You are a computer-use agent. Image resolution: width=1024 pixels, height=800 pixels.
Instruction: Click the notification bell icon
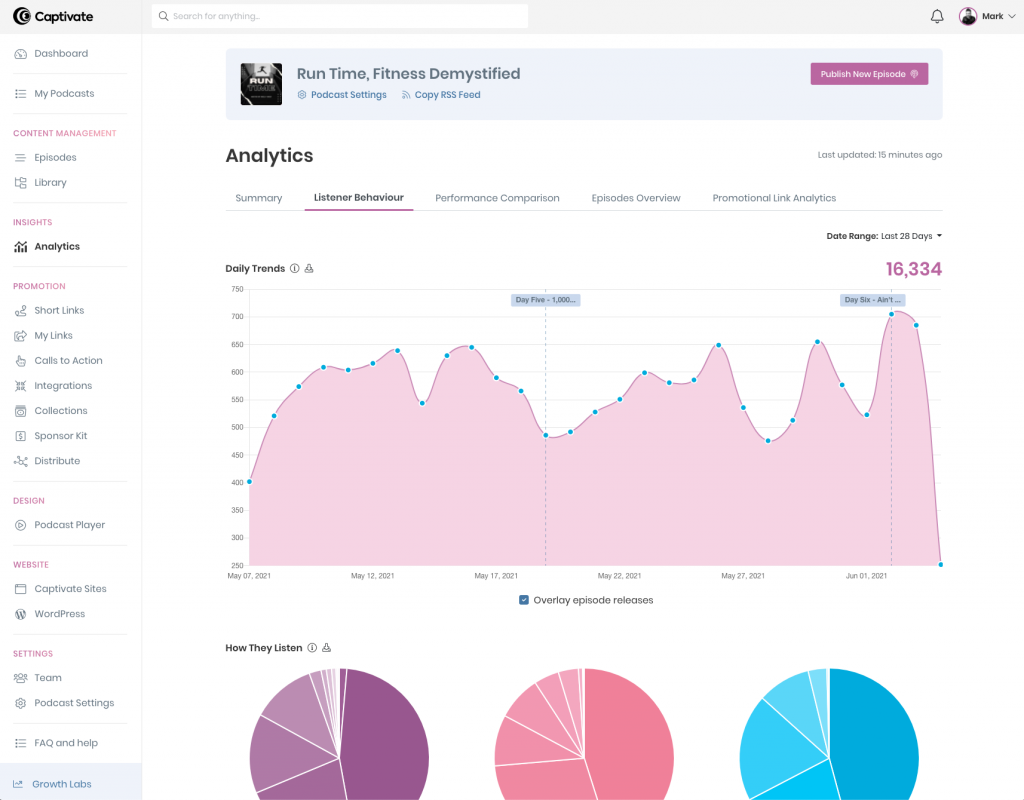pos(937,16)
